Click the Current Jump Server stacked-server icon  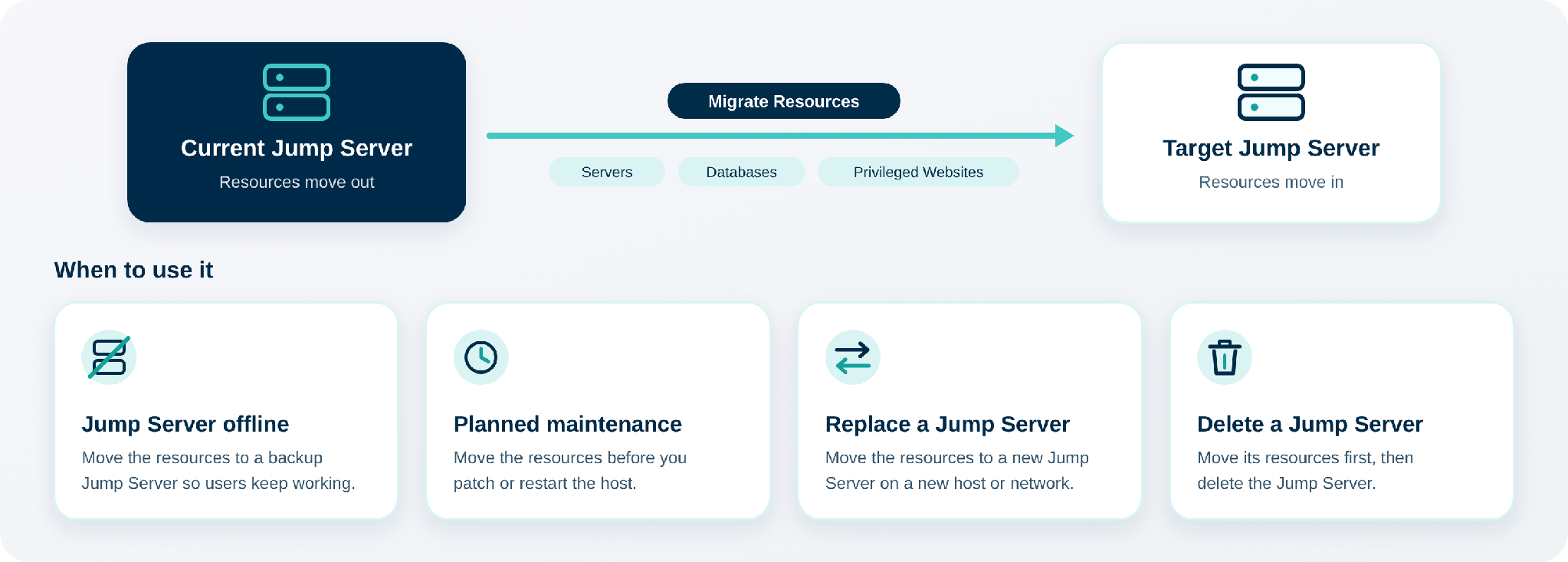point(297,92)
